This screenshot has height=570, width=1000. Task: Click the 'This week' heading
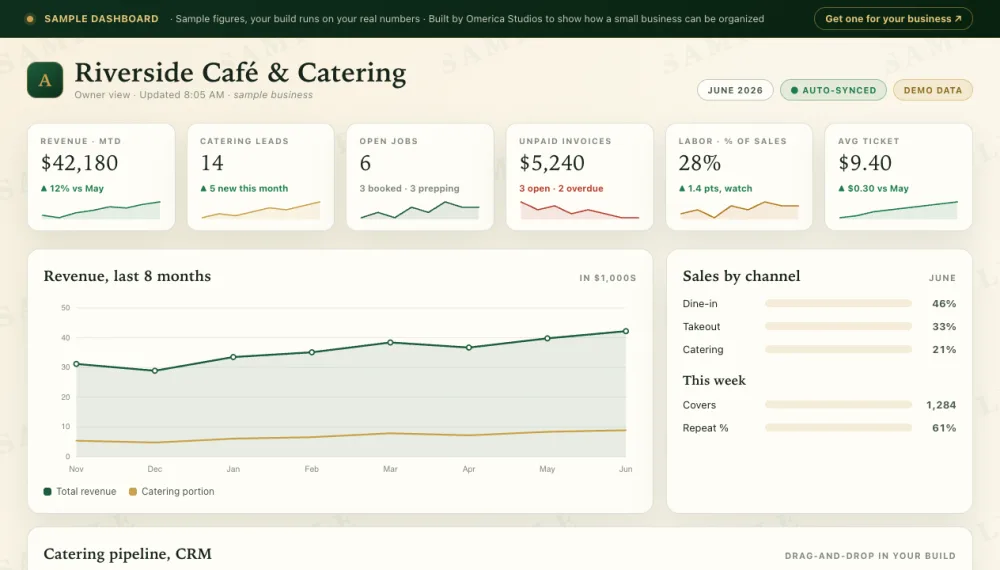(x=714, y=381)
